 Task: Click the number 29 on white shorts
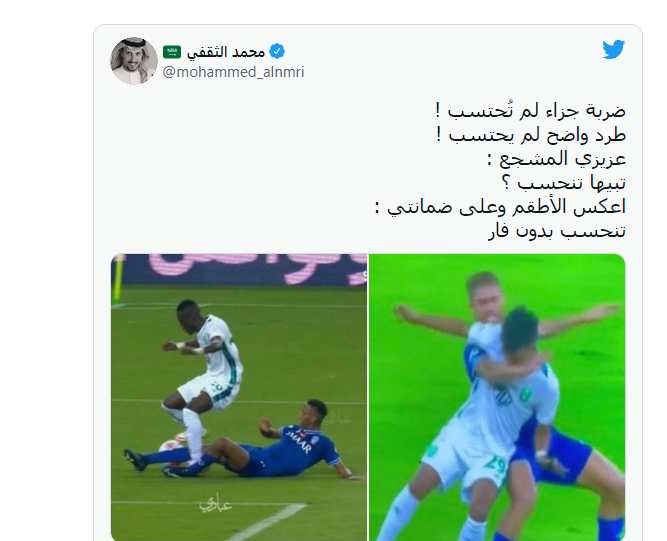pyautogui.click(x=496, y=464)
